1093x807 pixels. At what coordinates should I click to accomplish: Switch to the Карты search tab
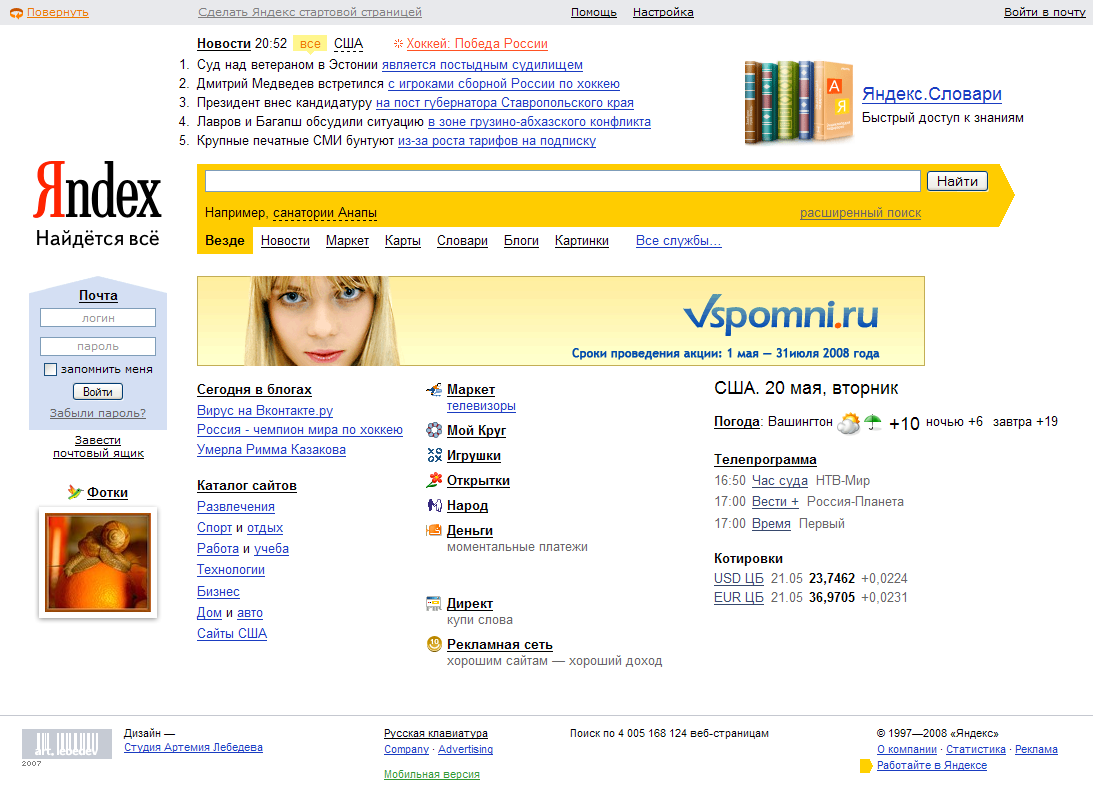[x=403, y=240]
